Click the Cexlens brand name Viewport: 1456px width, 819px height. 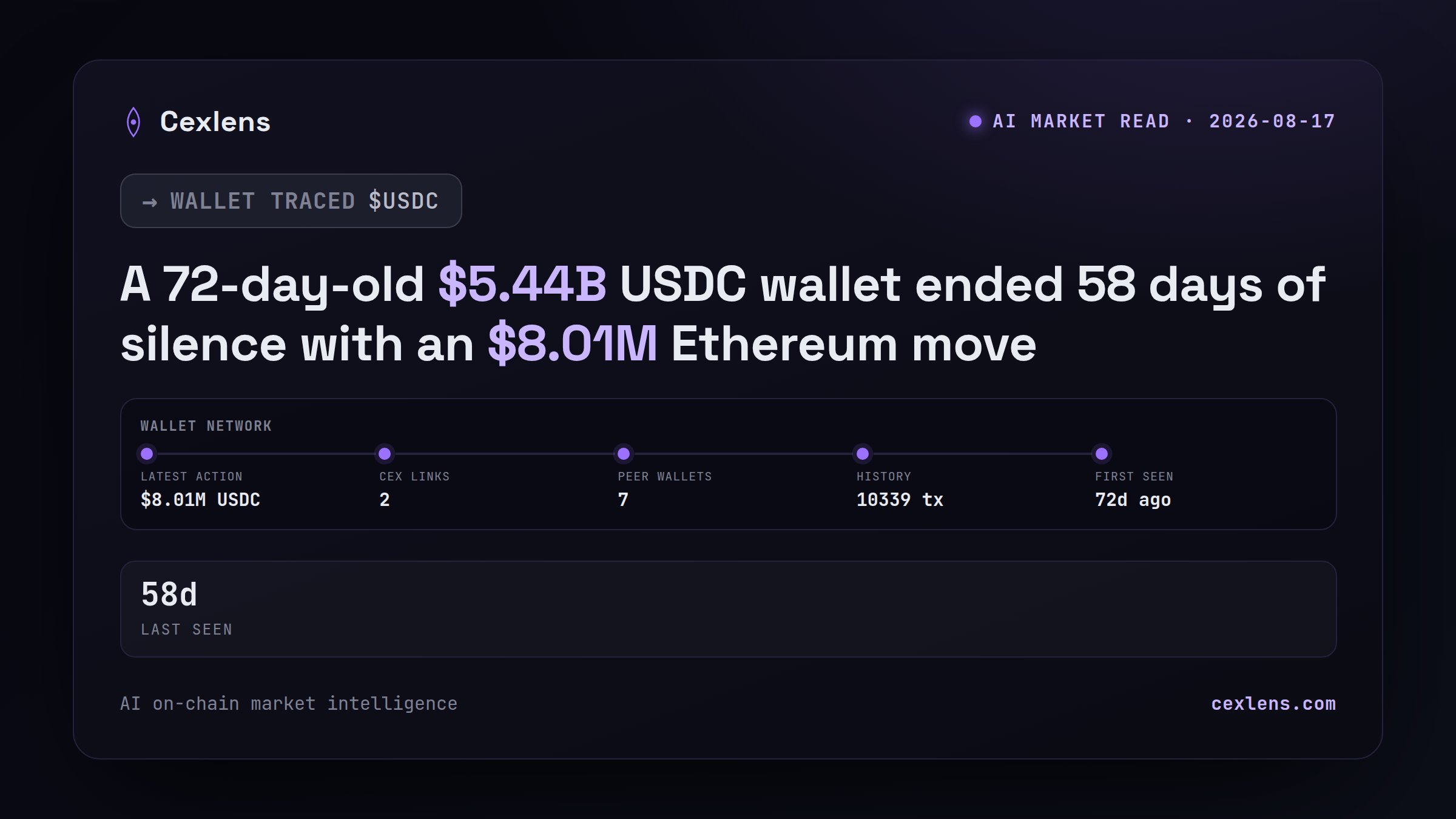coord(215,122)
